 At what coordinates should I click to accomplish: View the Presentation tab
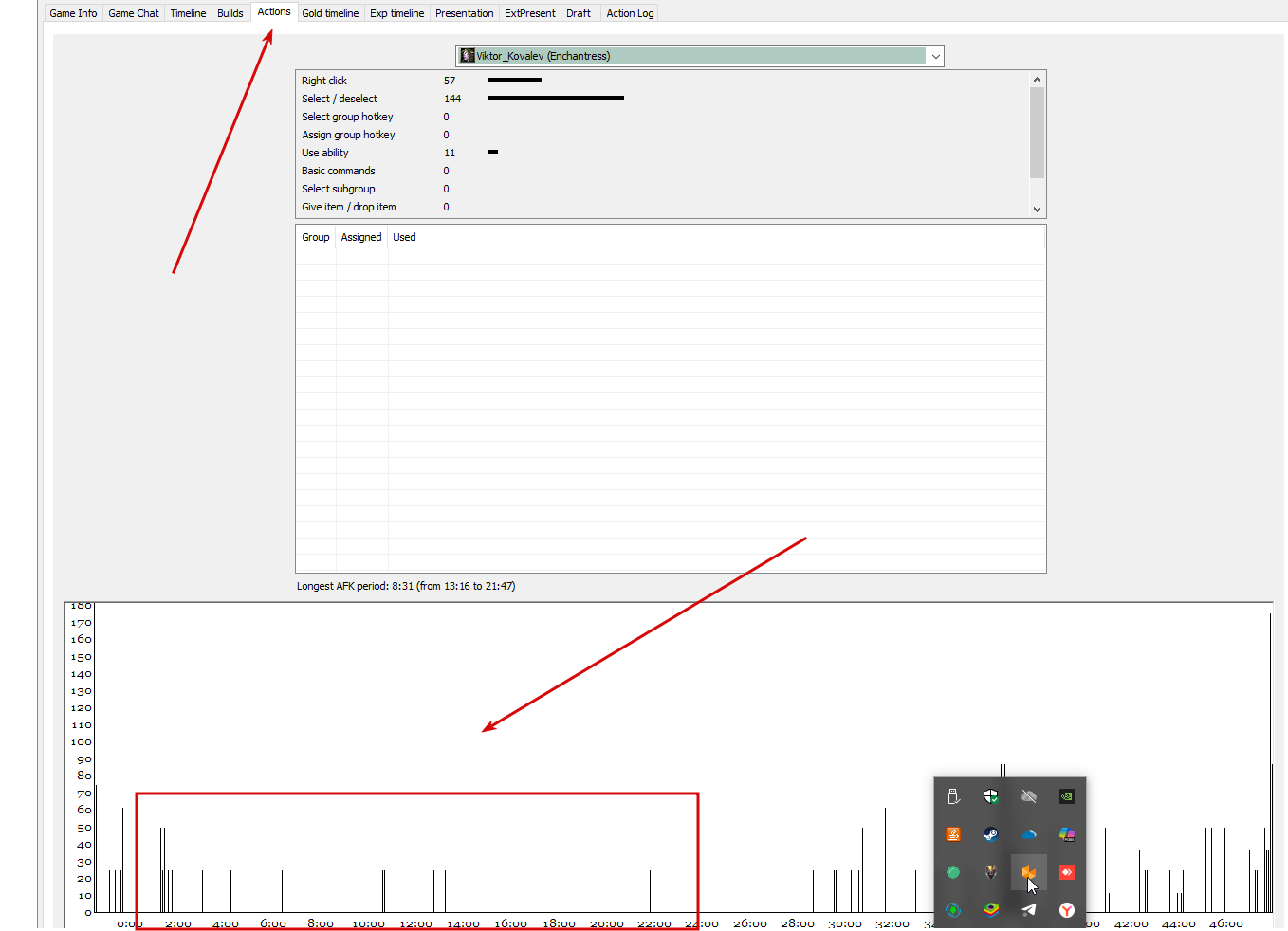[x=465, y=13]
